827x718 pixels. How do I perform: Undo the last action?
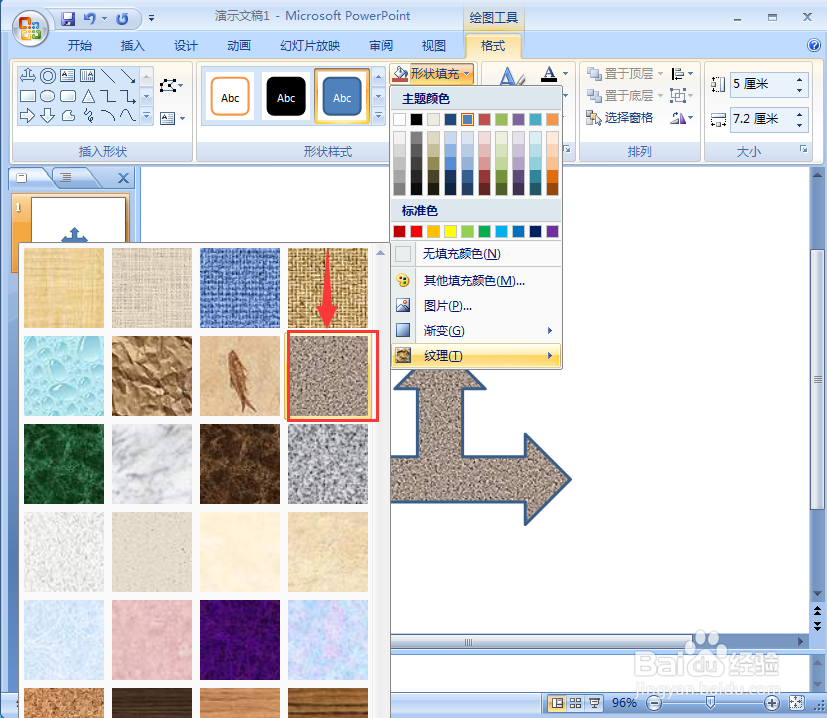(x=90, y=19)
